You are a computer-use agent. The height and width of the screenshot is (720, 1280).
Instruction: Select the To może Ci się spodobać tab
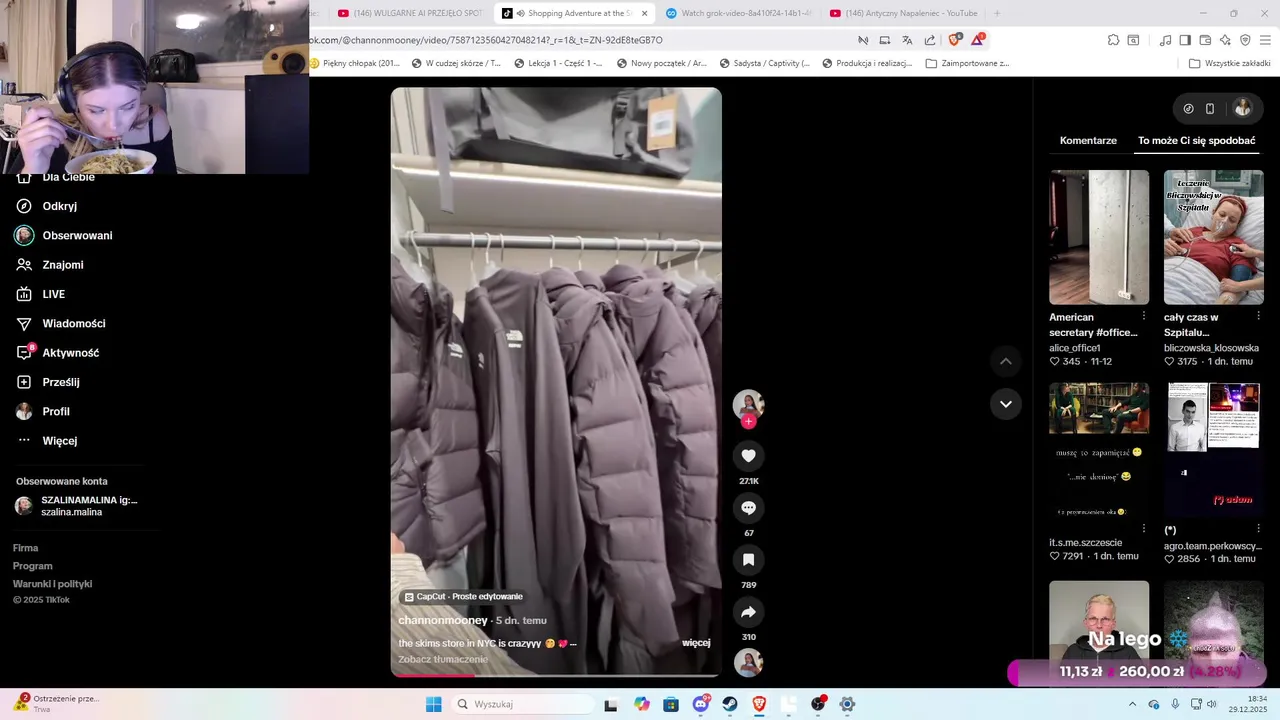coord(1196,141)
